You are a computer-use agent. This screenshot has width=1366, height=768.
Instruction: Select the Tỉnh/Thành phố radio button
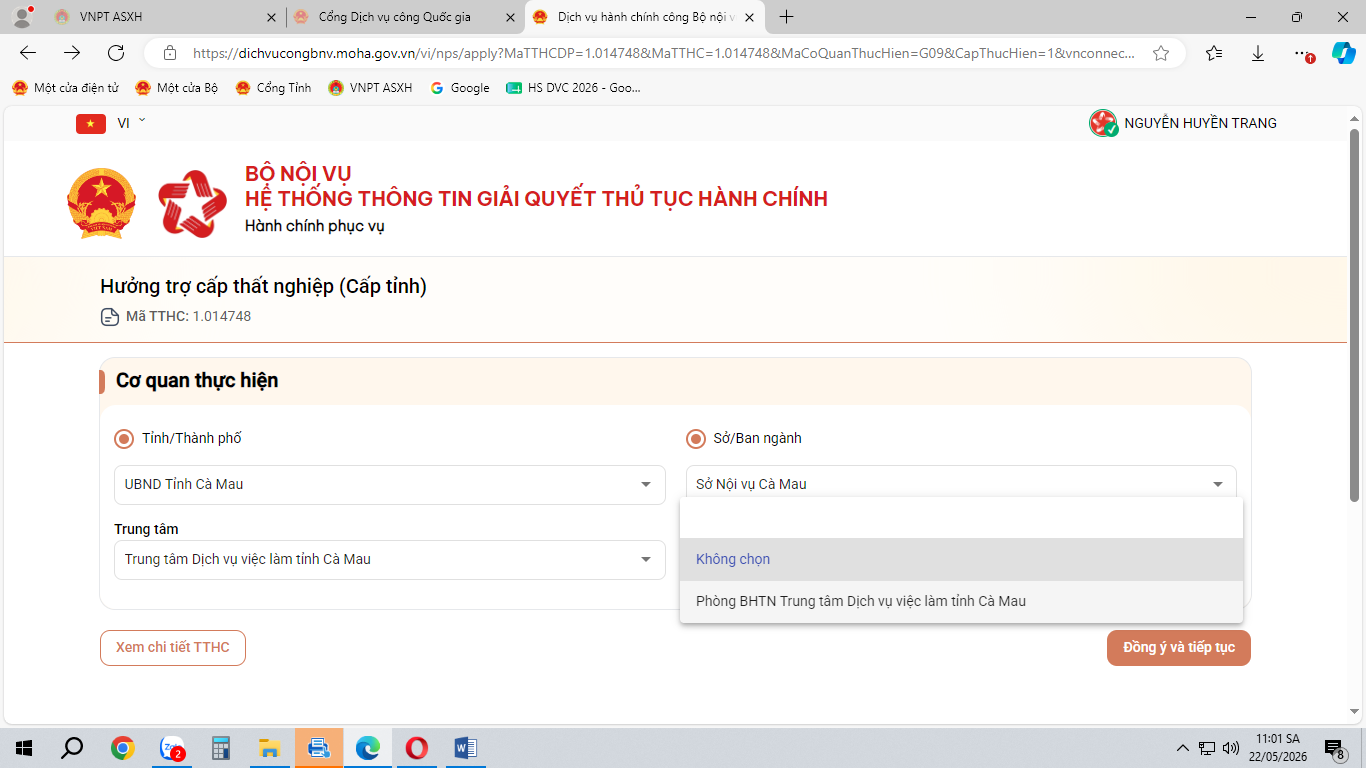(x=124, y=439)
